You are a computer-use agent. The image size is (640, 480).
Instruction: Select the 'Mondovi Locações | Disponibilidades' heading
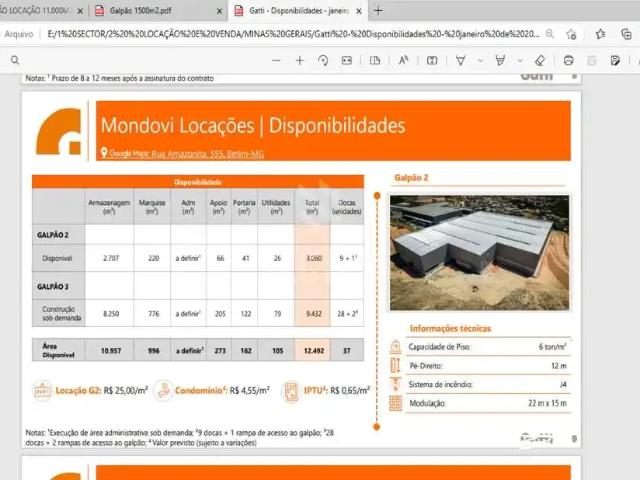[253, 125]
